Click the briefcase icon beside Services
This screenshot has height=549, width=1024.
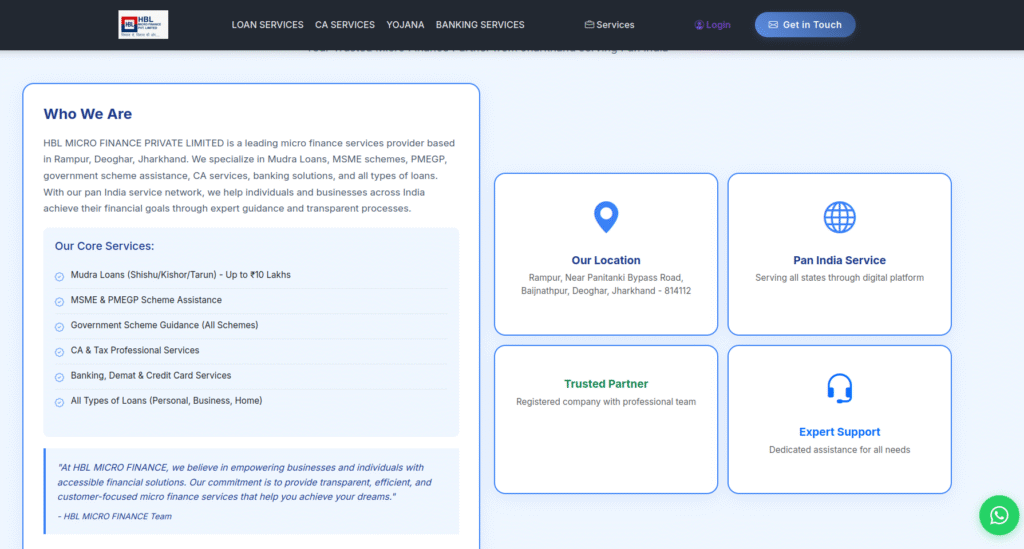589,25
